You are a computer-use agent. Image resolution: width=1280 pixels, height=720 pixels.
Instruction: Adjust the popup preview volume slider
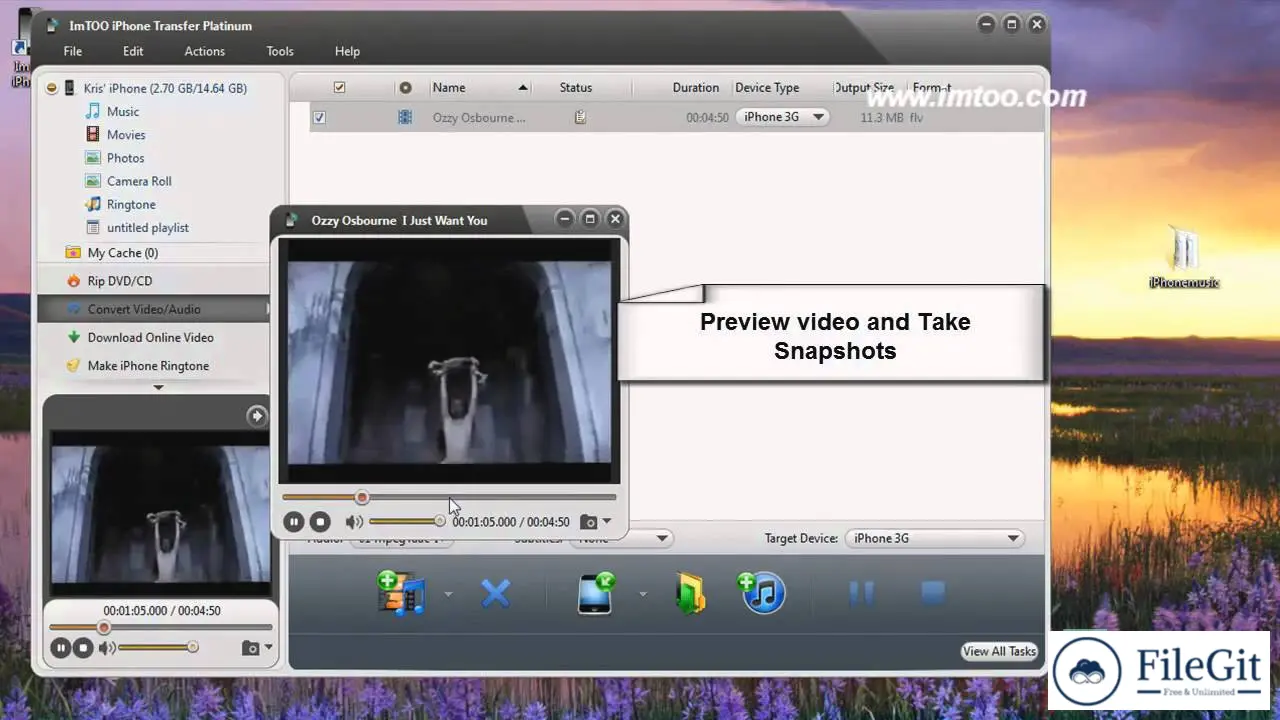coord(406,521)
